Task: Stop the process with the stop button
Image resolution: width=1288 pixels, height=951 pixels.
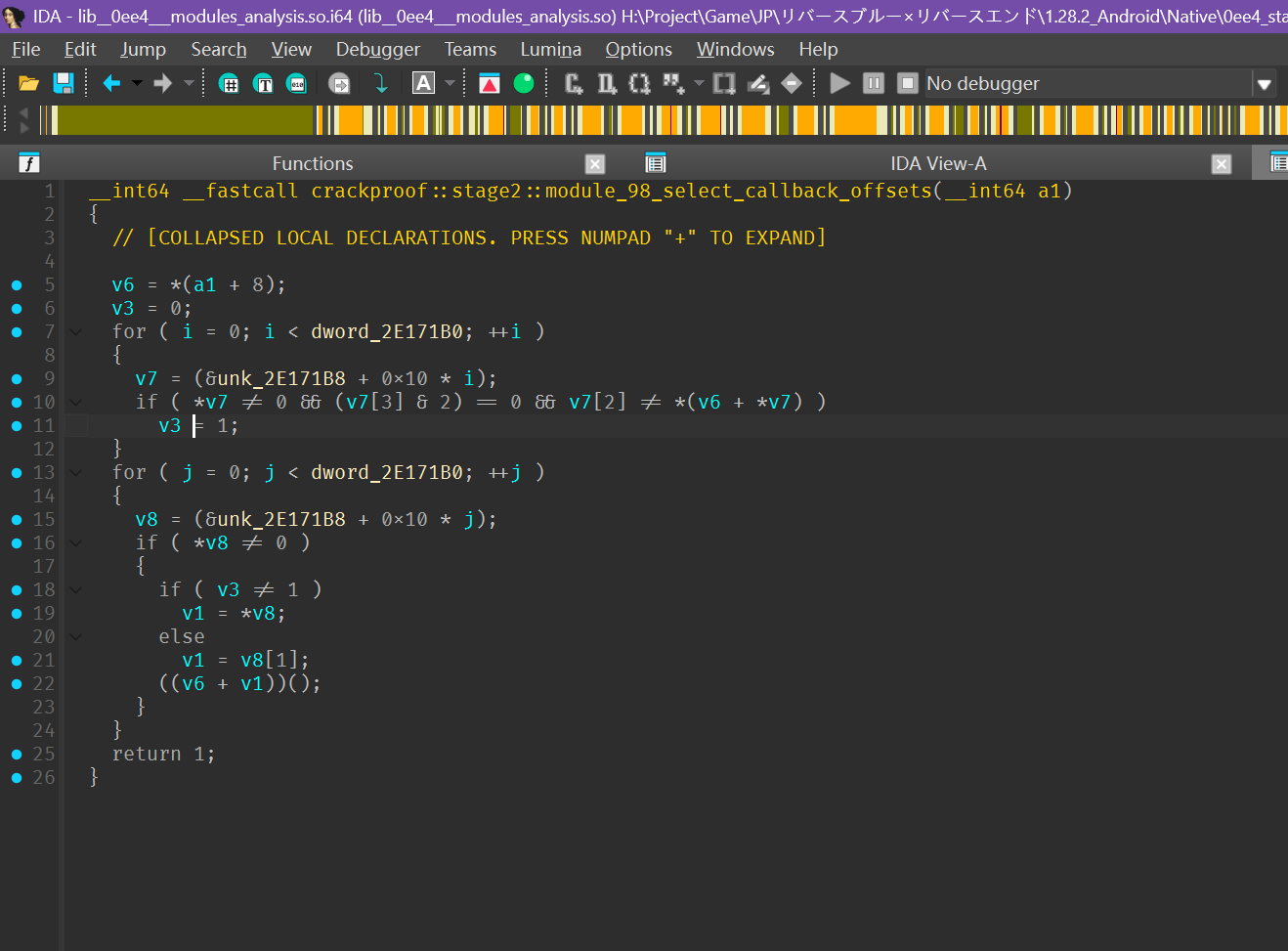Action: click(x=908, y=84)
